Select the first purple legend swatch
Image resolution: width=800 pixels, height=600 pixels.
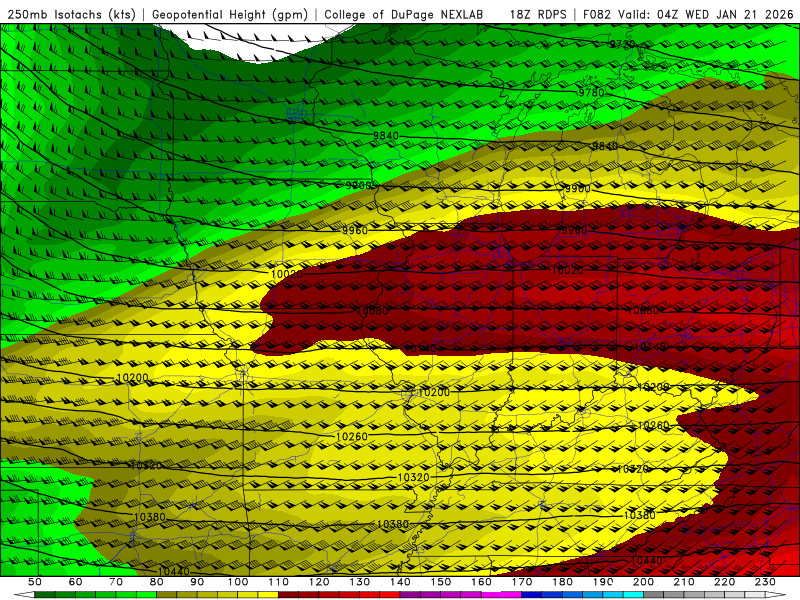click(x=410, y=595)
